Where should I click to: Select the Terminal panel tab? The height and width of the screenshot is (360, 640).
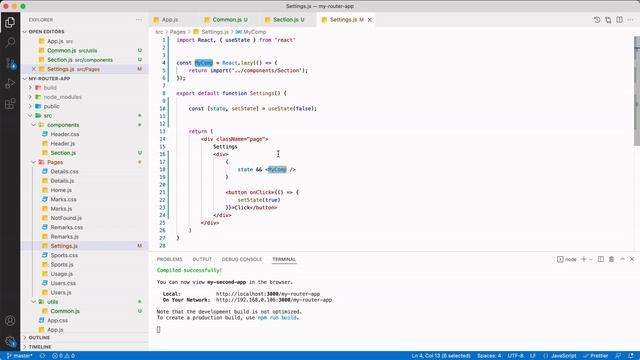coord(284,259)
